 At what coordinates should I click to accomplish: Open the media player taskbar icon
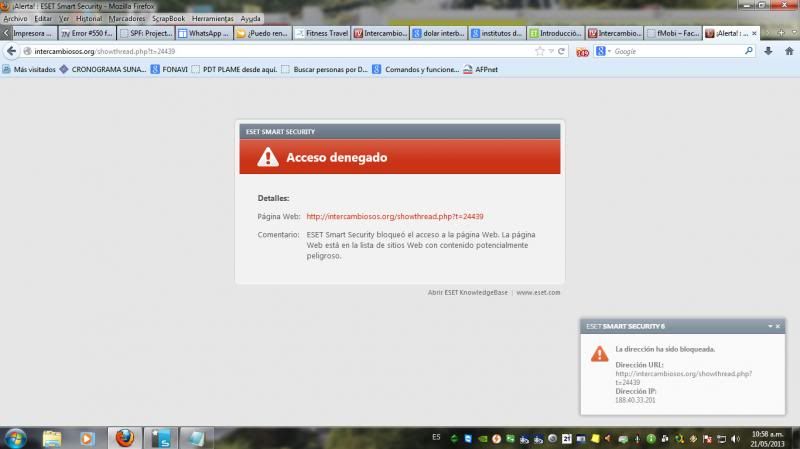coord(87,438)
